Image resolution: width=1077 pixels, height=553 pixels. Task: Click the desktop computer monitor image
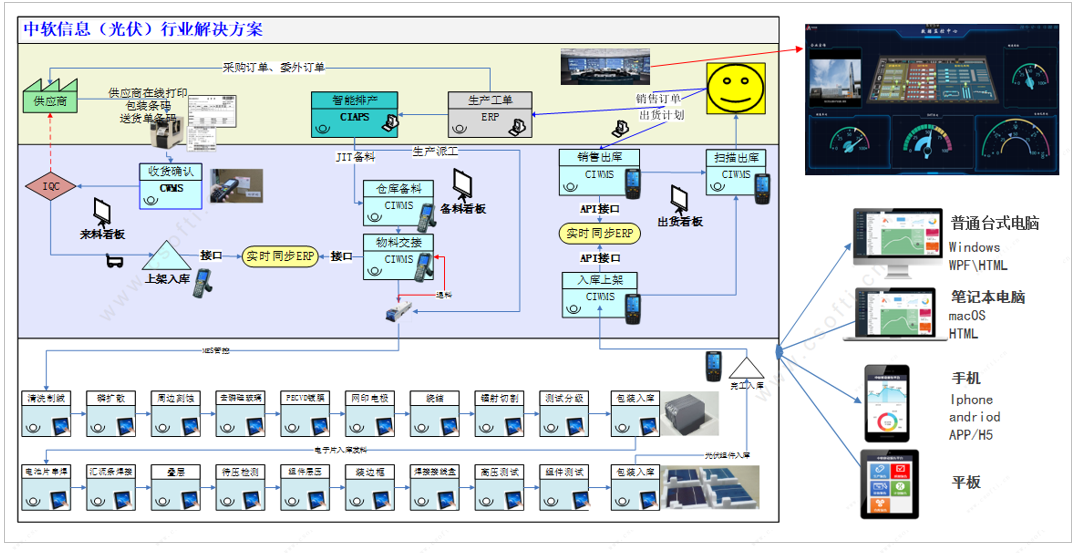click(892, 240)
